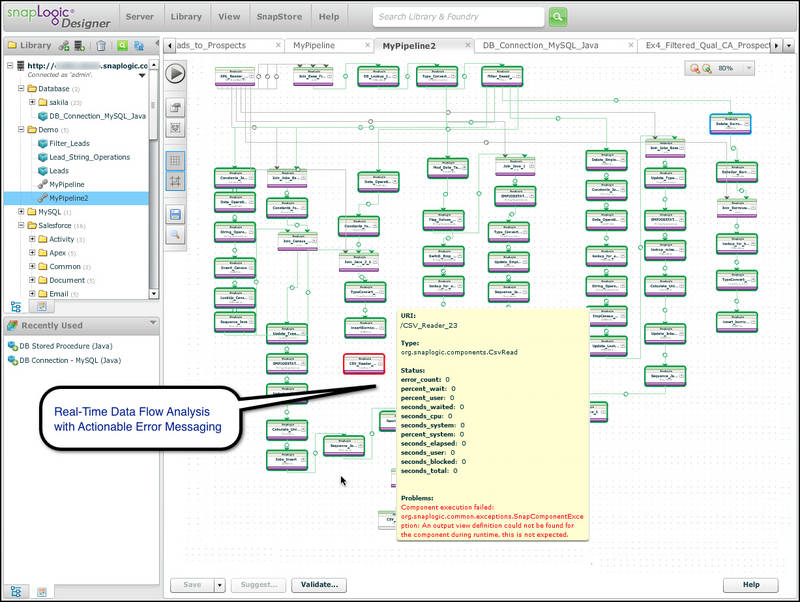Open the View menu
This screenshot has height=602, width=800.
click(x=229, y=17)
